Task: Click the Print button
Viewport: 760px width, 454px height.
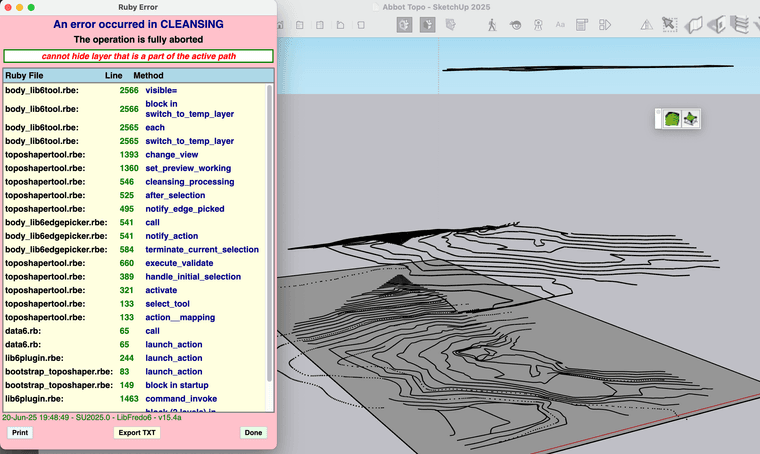Action: pos(19,433)
